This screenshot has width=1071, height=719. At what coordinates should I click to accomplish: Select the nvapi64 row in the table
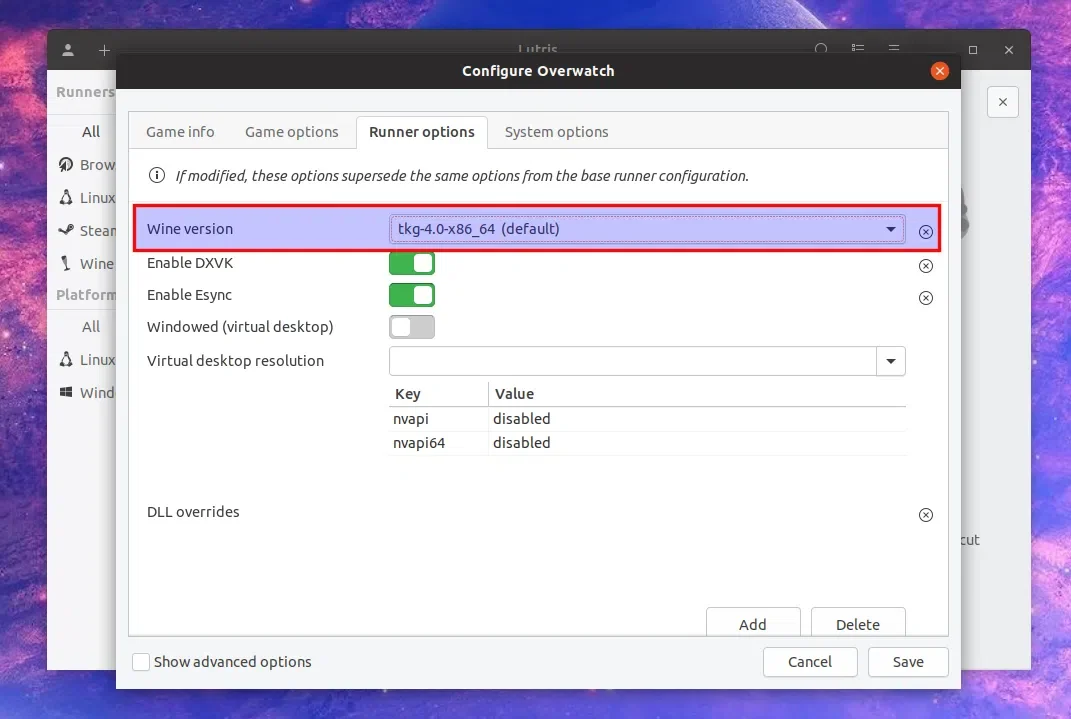(x=647, y=443)
